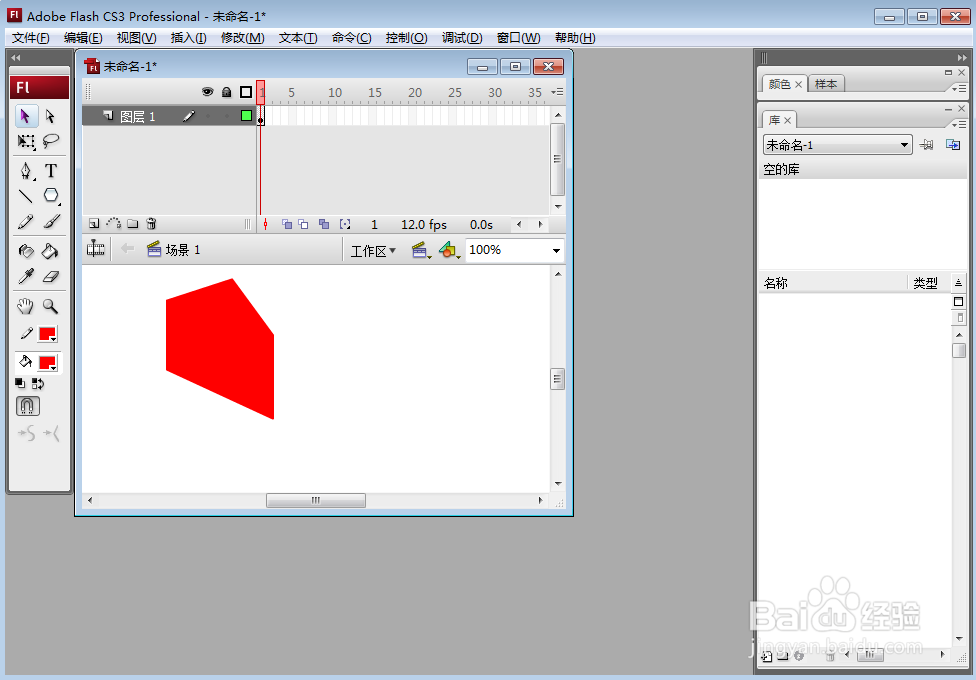
Task: Select the 图层 1 layer row
Action: [169, 116]
